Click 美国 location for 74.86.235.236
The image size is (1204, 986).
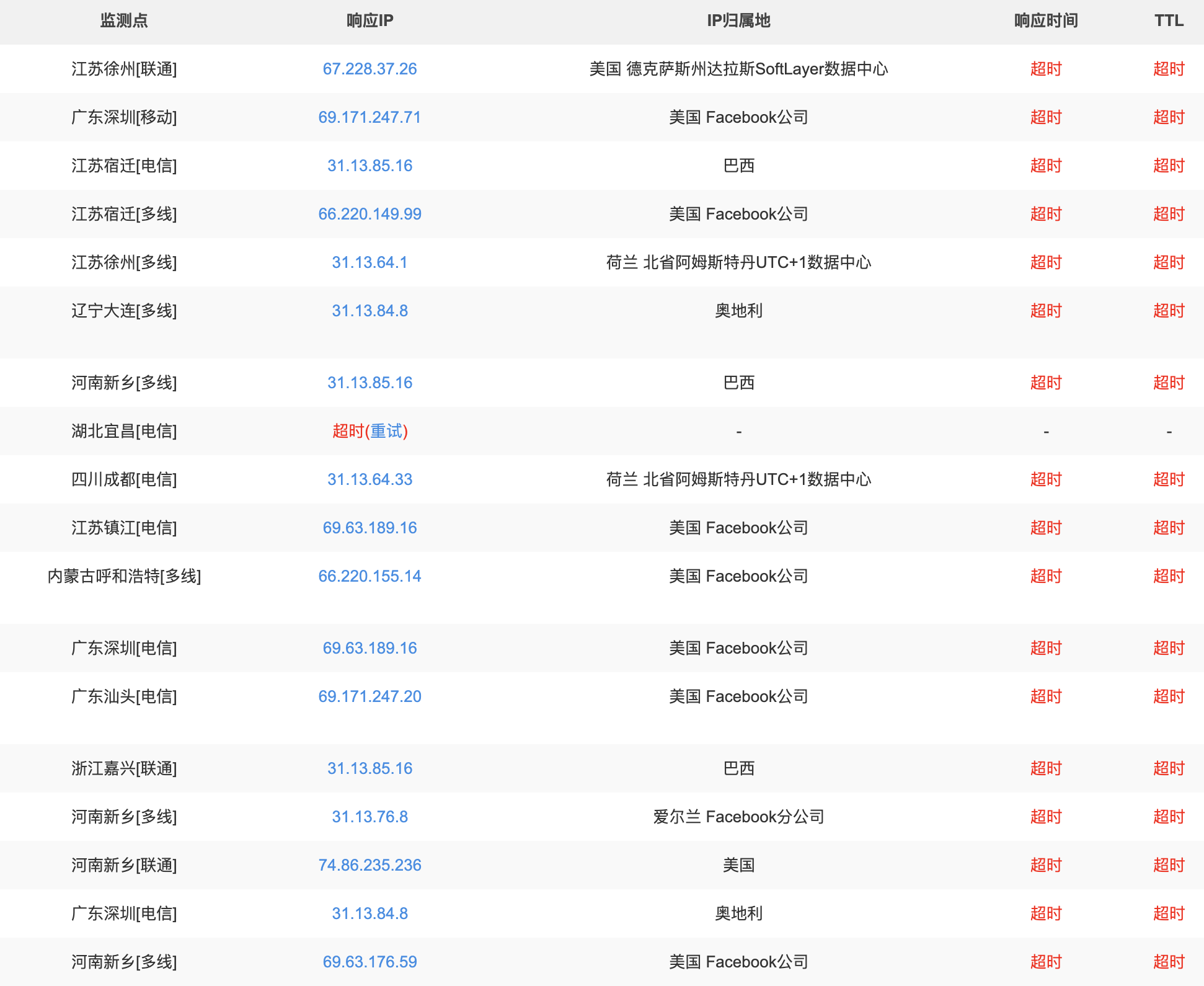point(738,865)
